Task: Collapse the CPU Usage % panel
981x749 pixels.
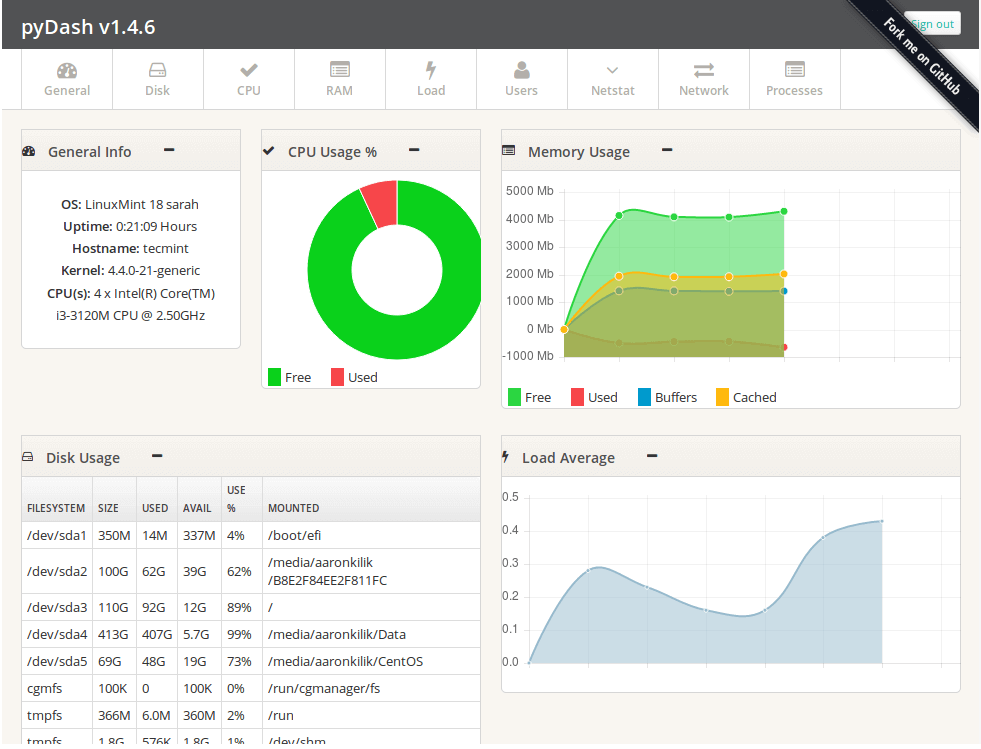Action: coord(414,150)
